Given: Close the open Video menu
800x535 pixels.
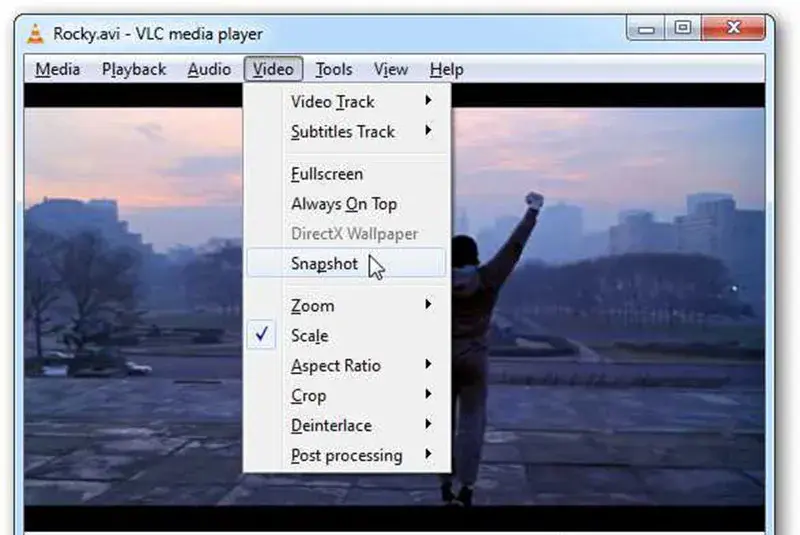Looking at the screenshot, I should point(273,69).
